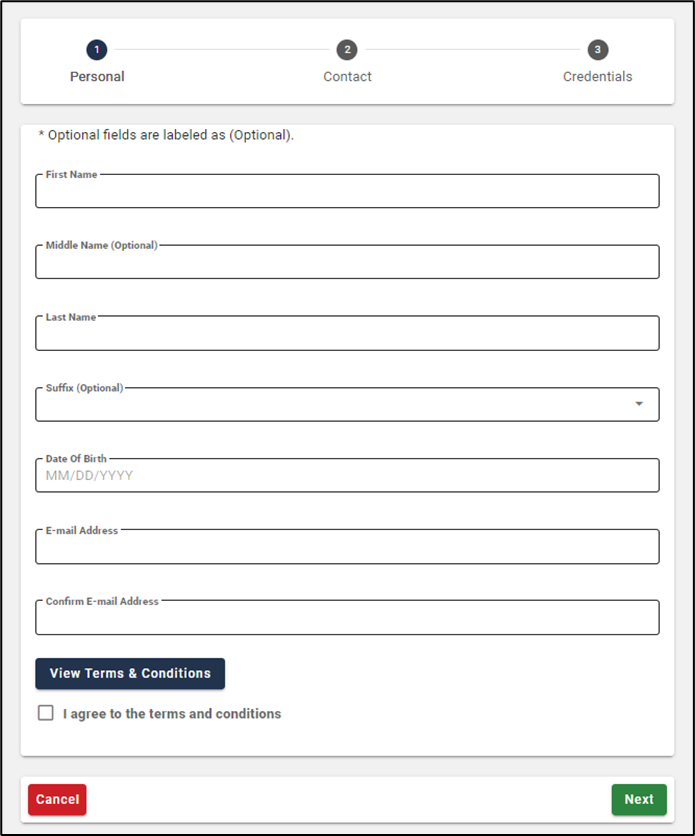
Task: Focus the E-mail Address input
Action: point(347,547)
